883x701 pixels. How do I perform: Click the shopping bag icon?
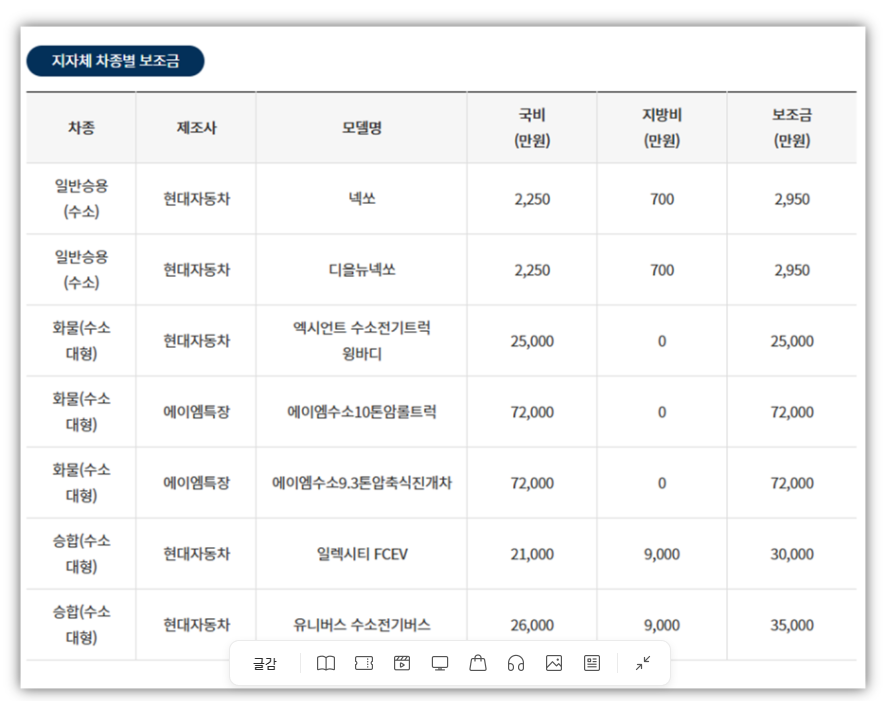(478, 663)
